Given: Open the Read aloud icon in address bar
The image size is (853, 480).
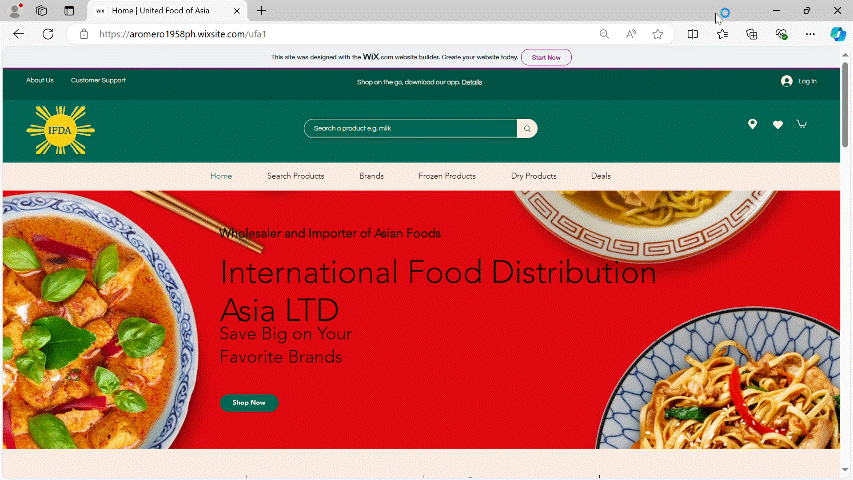Looking at the screenshot, I should (x=631, y=34).
